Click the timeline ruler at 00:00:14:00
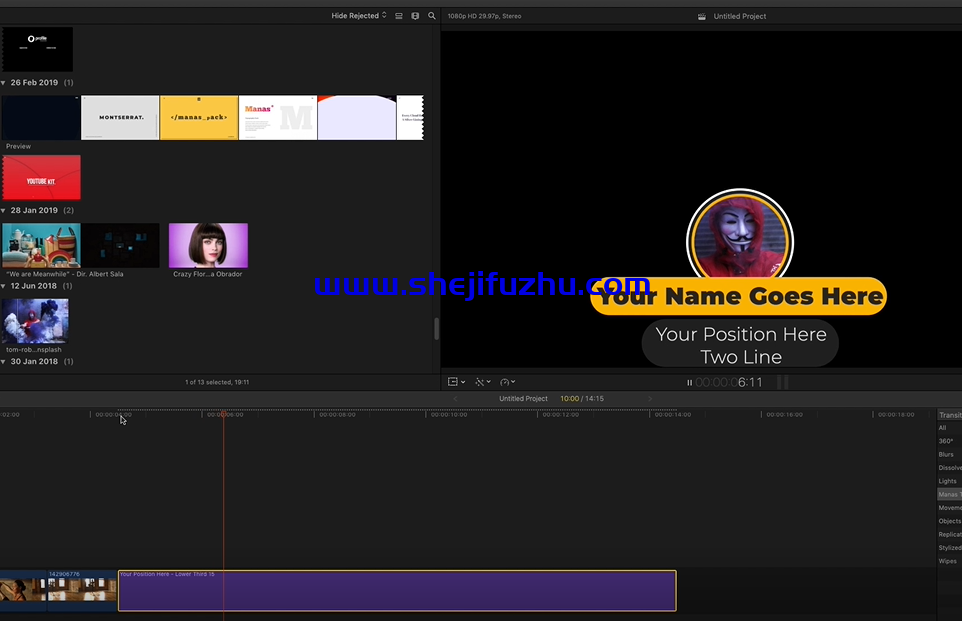The height and width of the screenshot is (621, 962). [x=672, y=415]
